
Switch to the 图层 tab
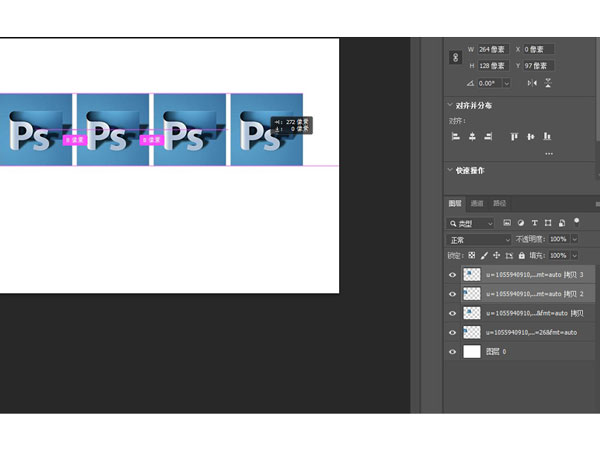[455, 203]
